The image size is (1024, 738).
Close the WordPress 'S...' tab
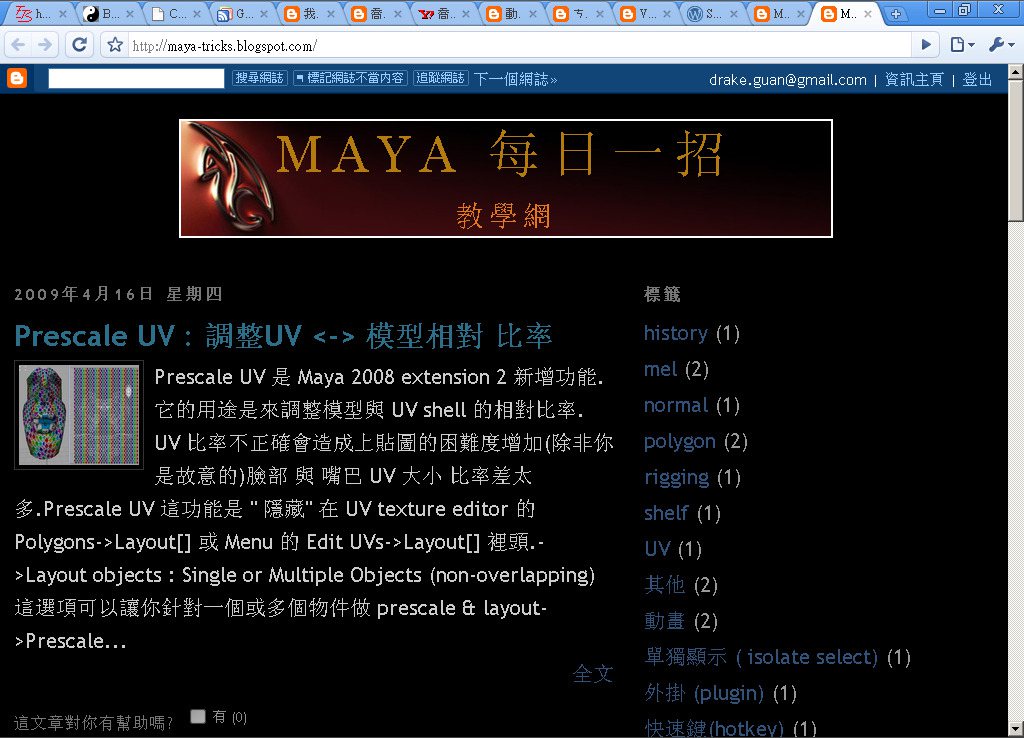pyautogui.click(x=734, y=14)
